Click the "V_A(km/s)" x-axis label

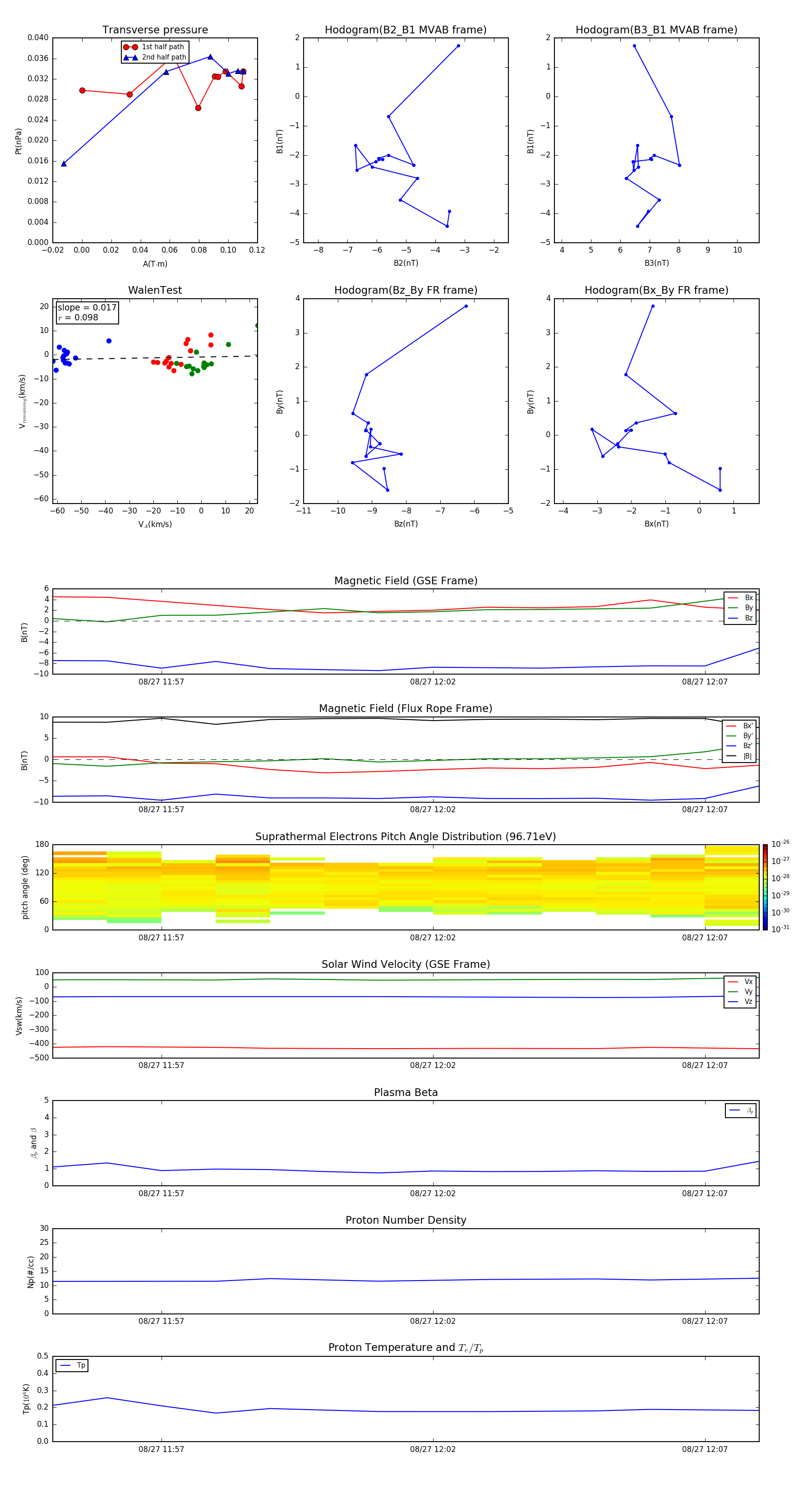tap(155, 524)
